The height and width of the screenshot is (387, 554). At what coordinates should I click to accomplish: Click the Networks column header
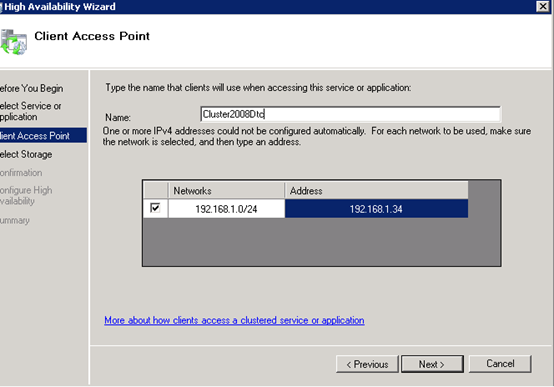226,191
